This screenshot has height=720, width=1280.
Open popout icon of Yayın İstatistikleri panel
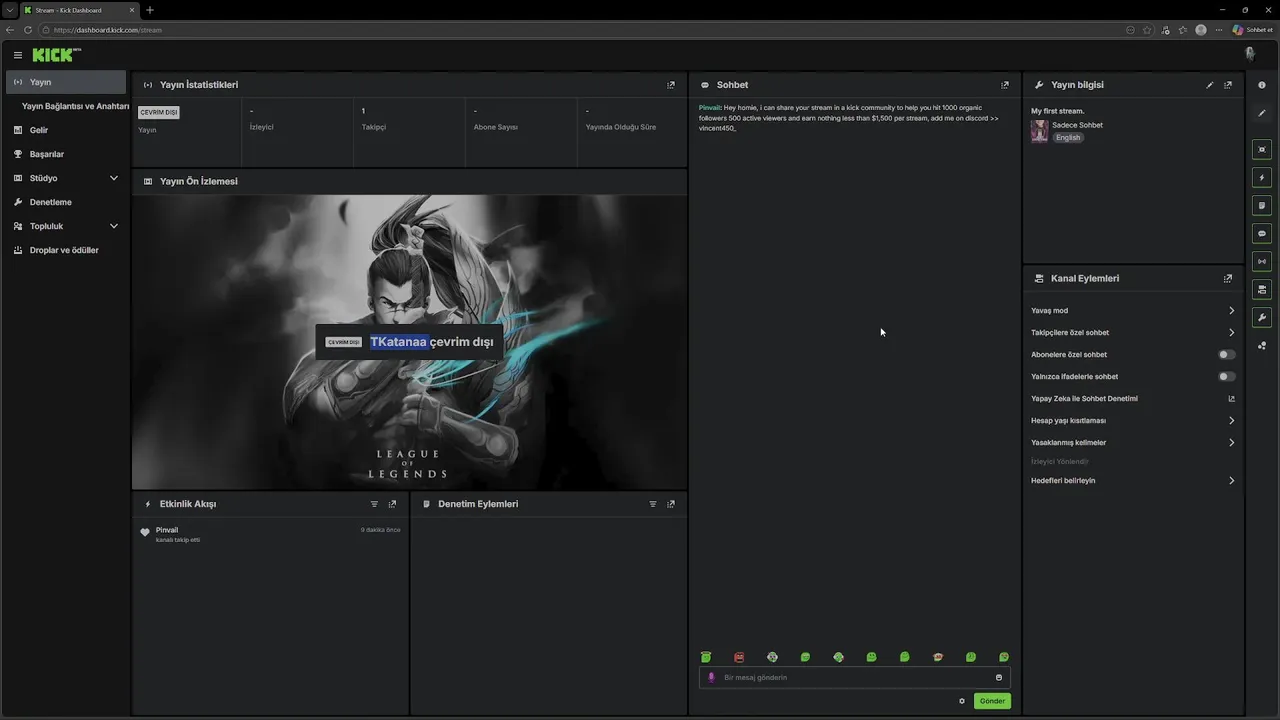(671, 85)
